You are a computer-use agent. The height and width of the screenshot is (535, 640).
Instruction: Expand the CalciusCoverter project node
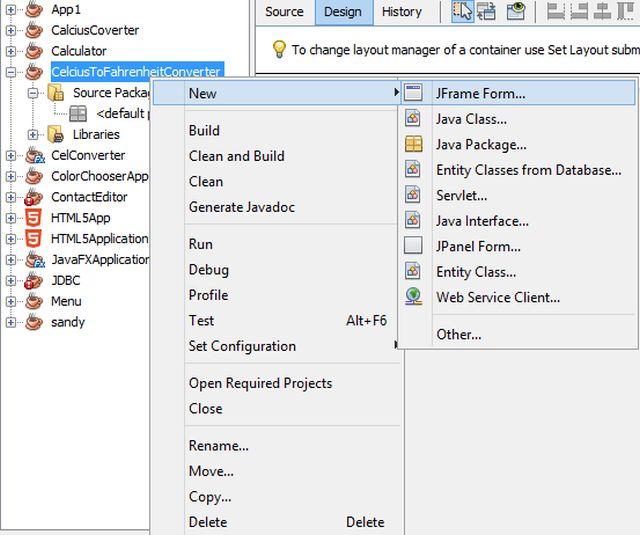point(11,30)
